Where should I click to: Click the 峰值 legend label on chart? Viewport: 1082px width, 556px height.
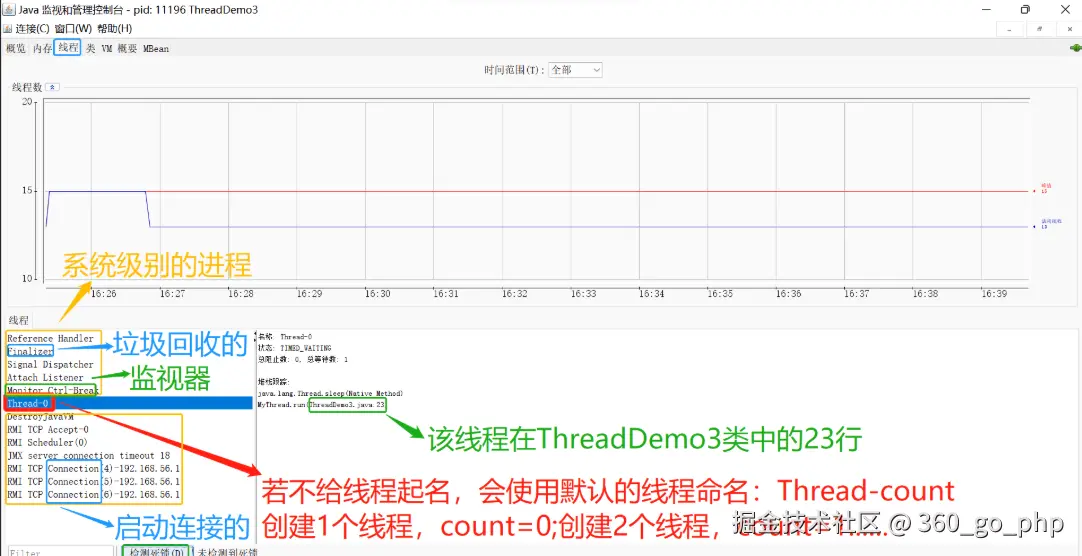1046,188
